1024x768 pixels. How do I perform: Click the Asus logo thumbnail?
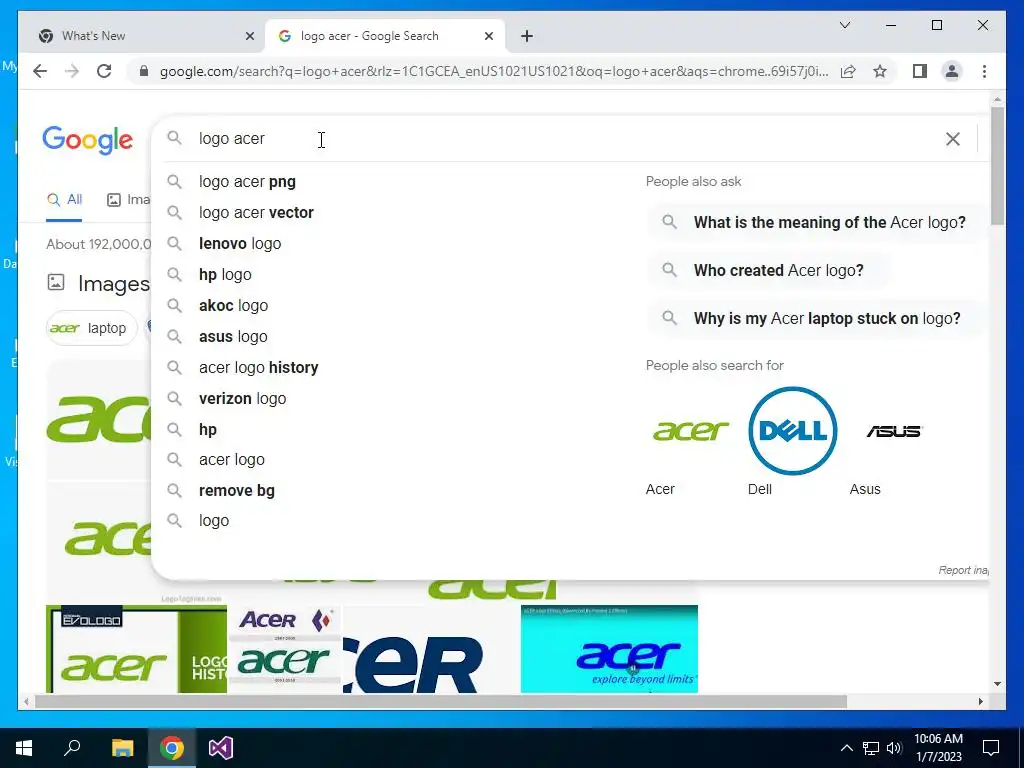[893, 431]
